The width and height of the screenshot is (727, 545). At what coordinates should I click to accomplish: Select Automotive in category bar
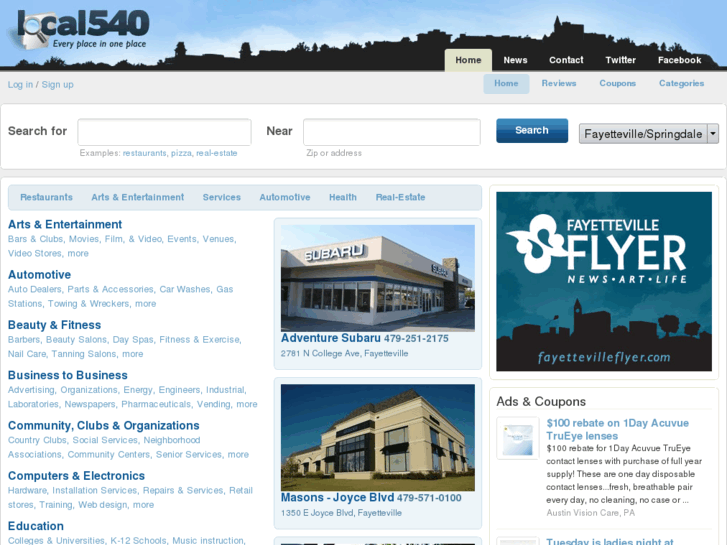285,197
